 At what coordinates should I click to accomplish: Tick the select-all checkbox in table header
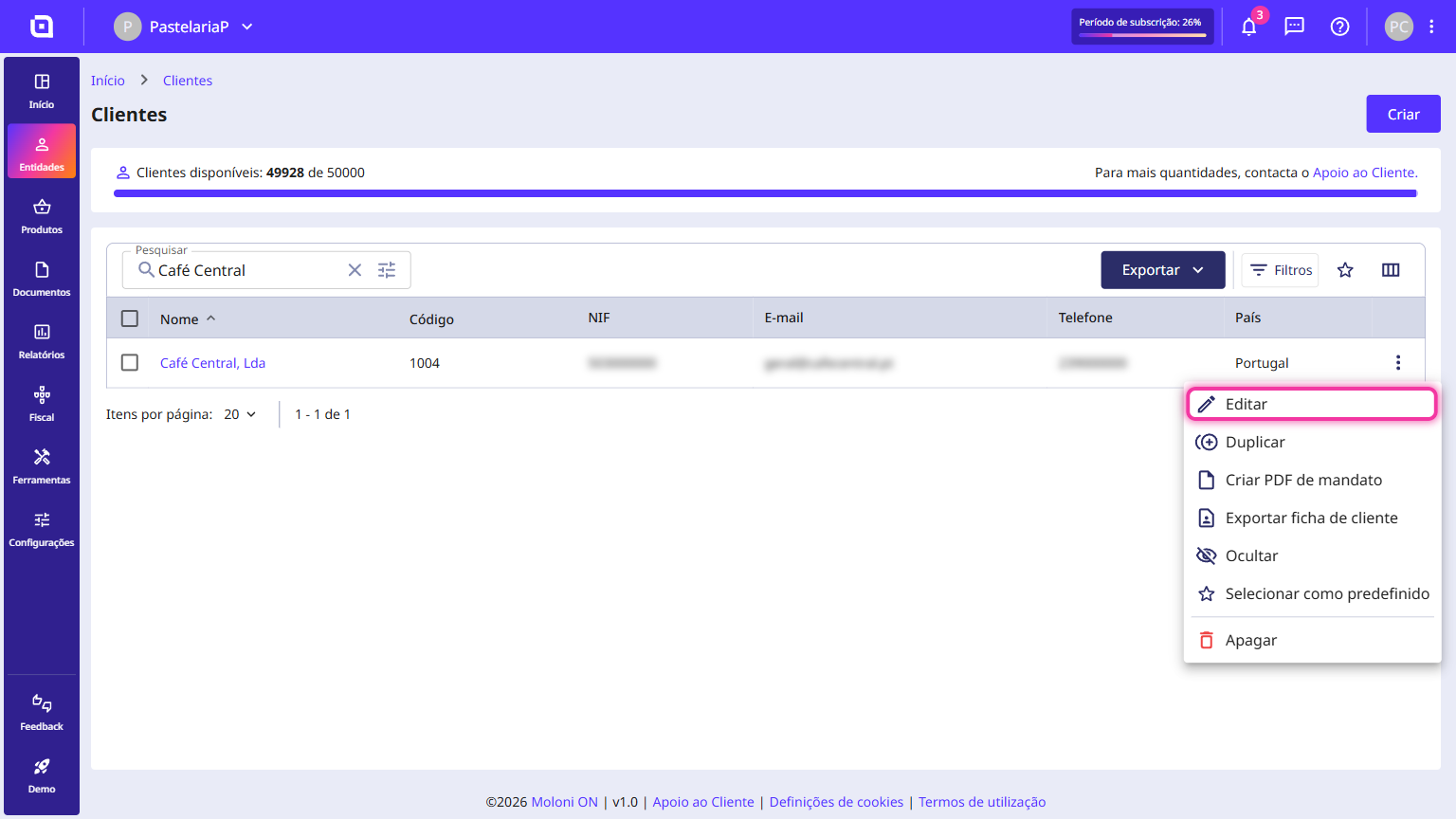(130, 318)
